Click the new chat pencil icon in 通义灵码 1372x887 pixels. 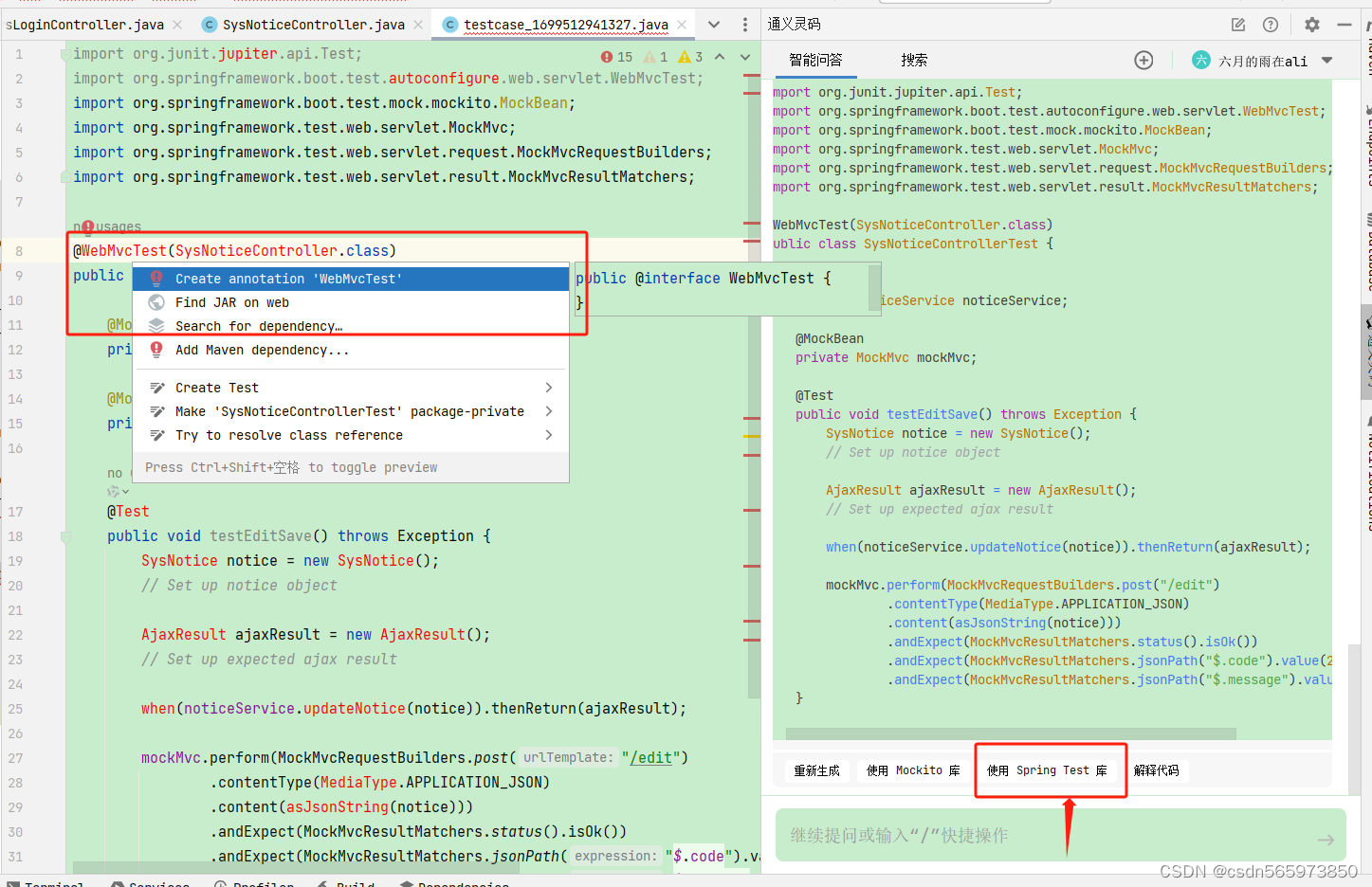[x=1238, y=25]
